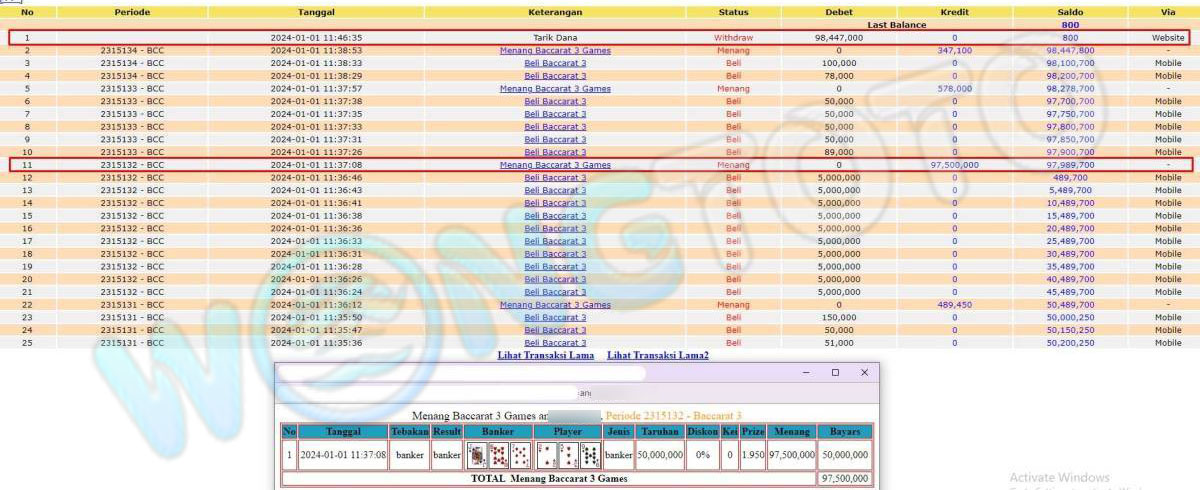Minimize the popup result window
1200x490 pixels.
coord(806,373)
